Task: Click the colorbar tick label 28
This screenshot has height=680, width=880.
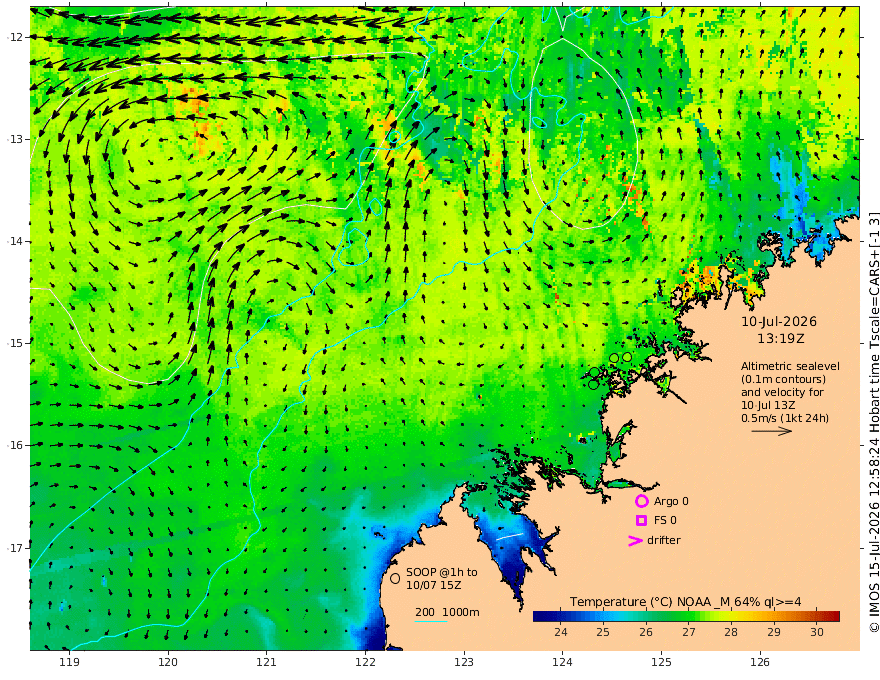Action: tap(731, 632)
